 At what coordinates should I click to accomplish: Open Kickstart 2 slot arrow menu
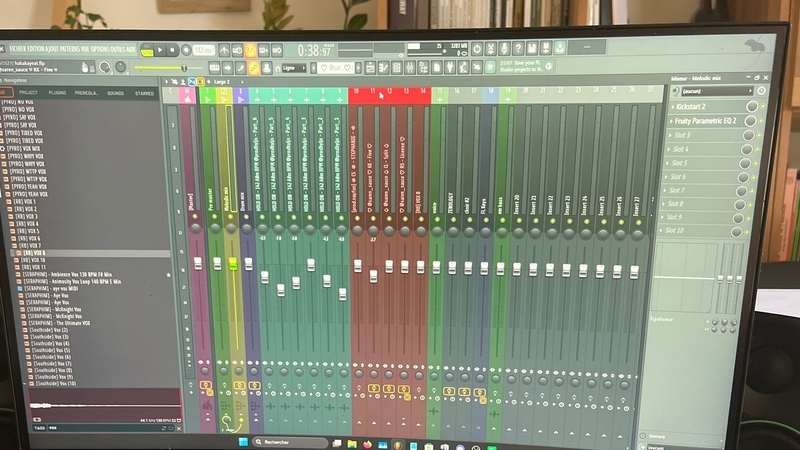tap(673, 107)
